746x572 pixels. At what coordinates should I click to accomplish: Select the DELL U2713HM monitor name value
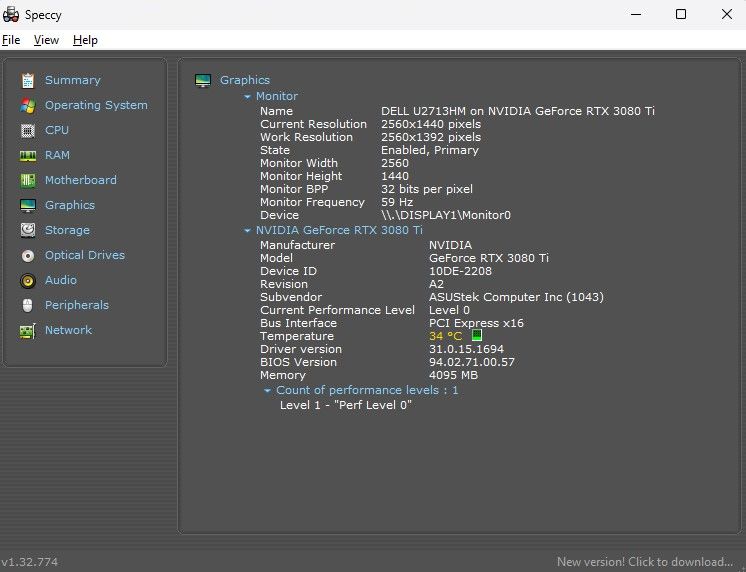518,111
